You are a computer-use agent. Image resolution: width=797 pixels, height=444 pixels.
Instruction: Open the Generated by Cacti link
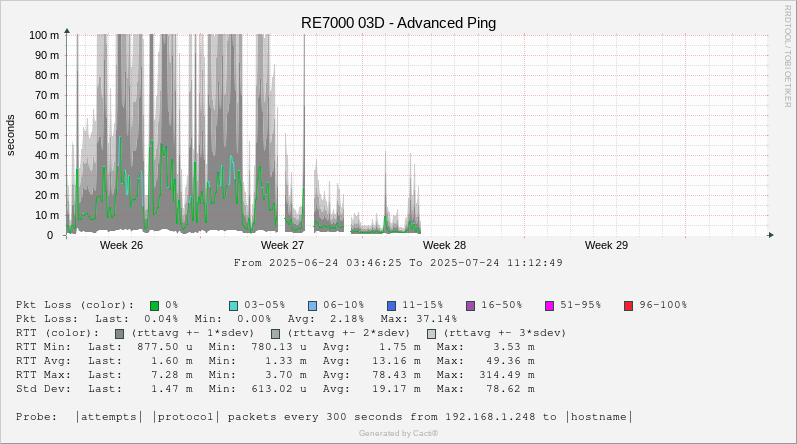(398, 433)
